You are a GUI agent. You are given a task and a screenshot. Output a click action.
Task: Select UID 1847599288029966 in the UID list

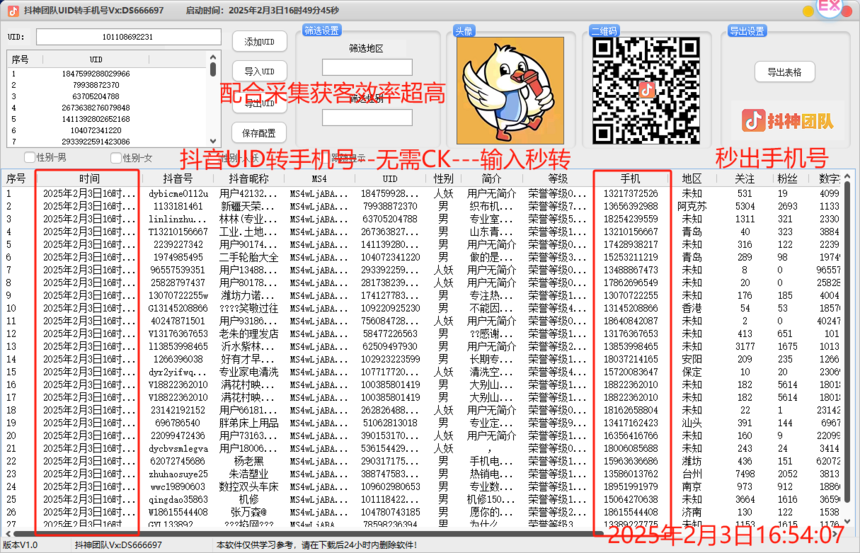point(95,74)
